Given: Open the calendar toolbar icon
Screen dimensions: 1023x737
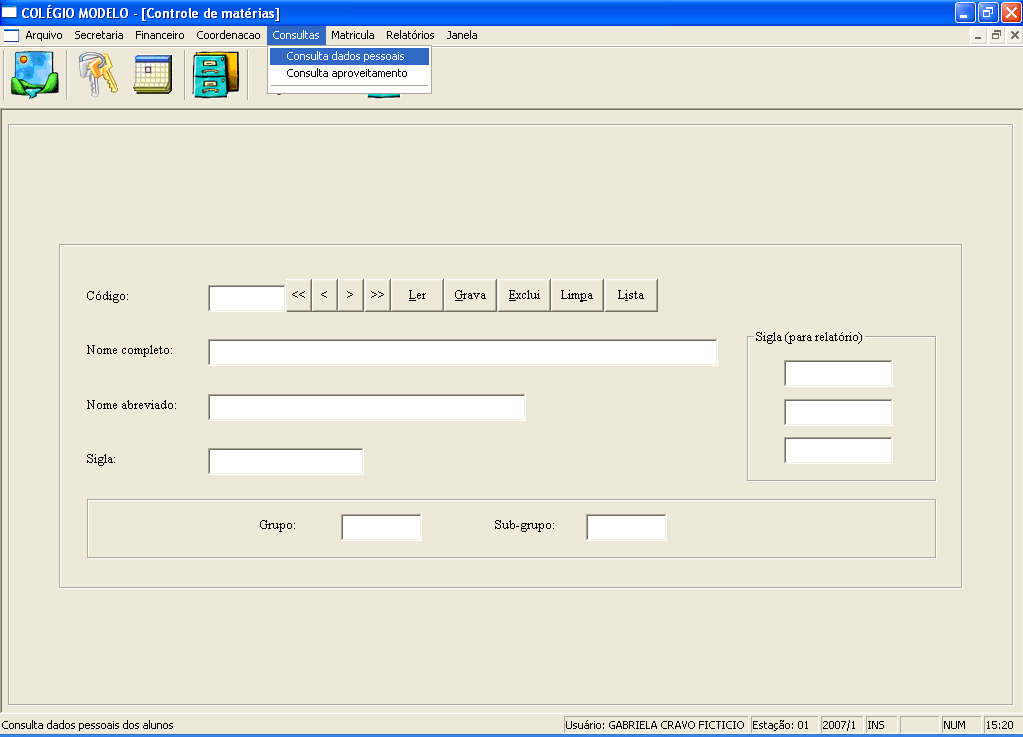Looking at the screenshot, I should [153, 74].
